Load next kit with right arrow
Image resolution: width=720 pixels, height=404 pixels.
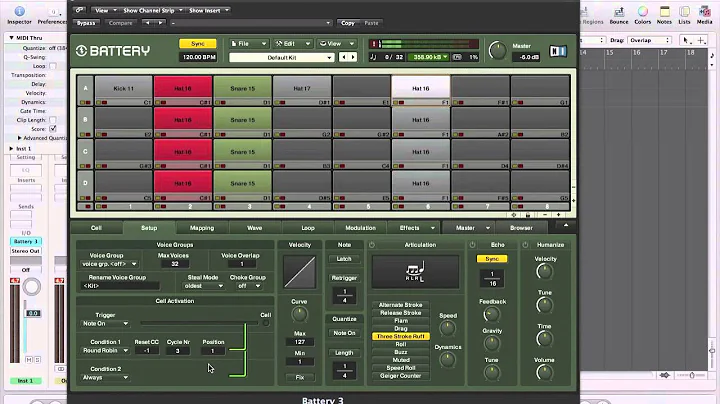[353, 57]
